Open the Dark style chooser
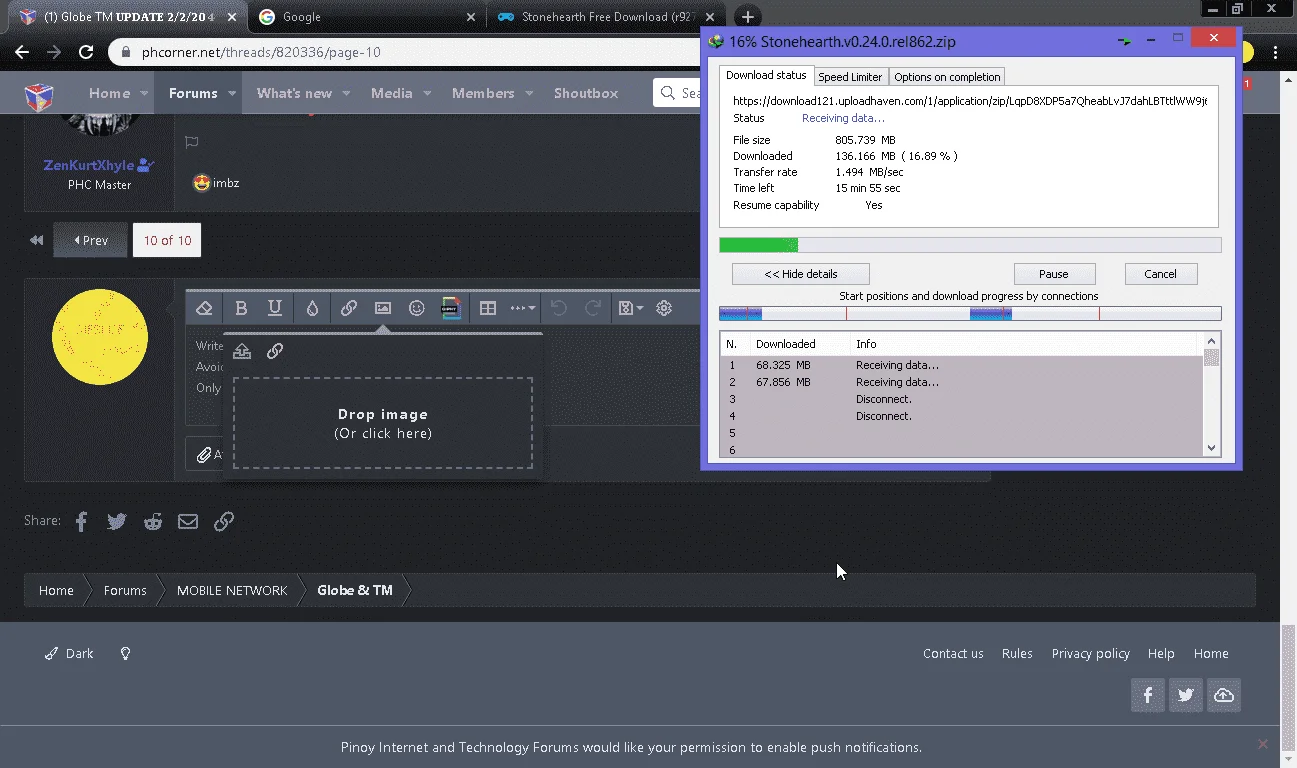This screenshot has height=768, width=1297. [x=69, y=653]
